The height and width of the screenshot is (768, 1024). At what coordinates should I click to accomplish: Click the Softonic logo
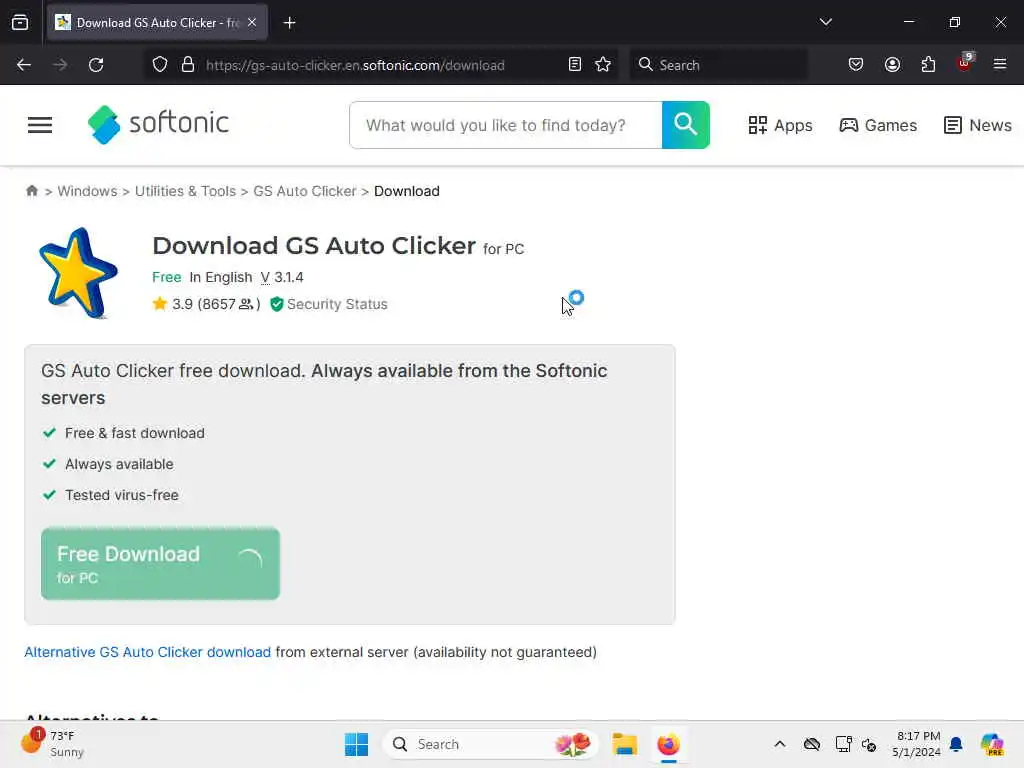click(158, 124)
